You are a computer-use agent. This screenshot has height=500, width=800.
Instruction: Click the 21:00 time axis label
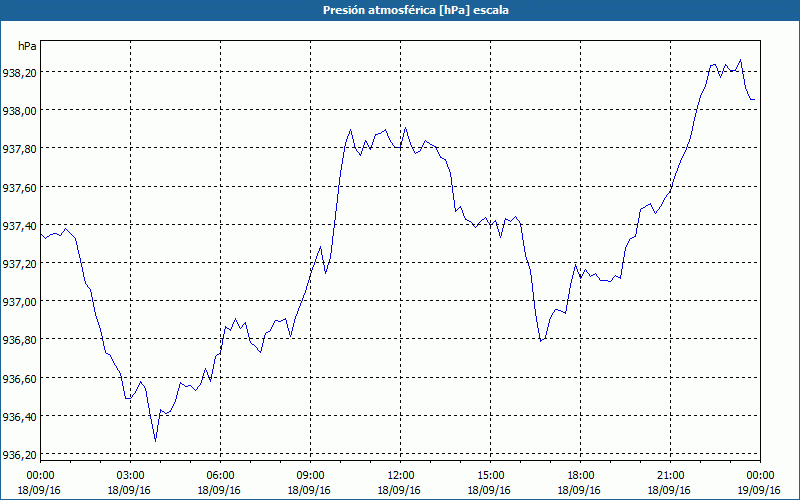tap(670, 476)
